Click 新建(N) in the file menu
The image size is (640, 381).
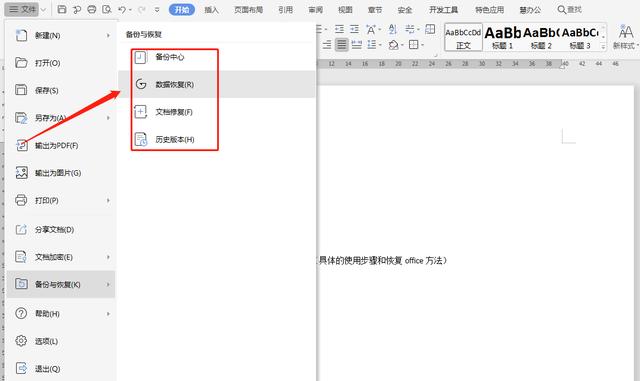click(x=60, y=36)
